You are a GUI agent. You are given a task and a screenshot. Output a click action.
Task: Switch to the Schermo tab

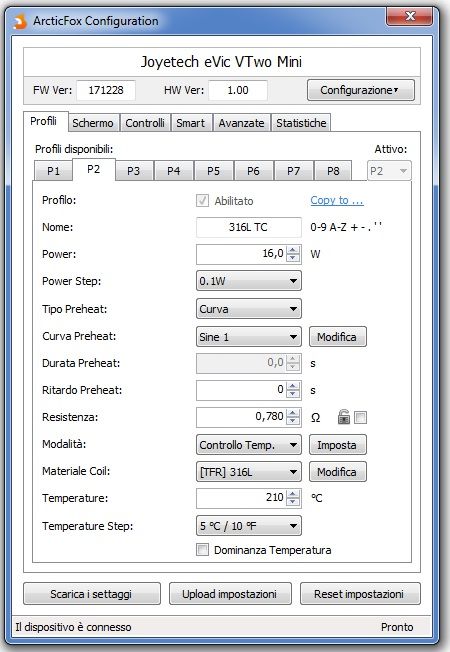pos(93,123)
